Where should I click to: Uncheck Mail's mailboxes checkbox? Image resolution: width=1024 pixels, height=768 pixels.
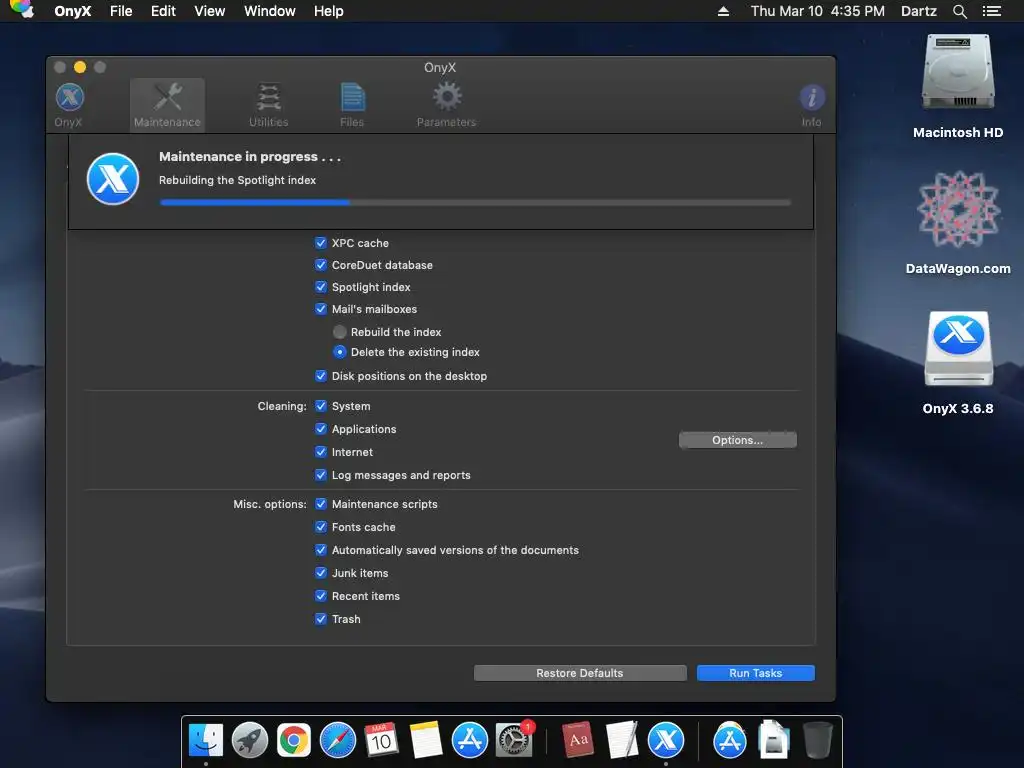(x=321, y=309)
